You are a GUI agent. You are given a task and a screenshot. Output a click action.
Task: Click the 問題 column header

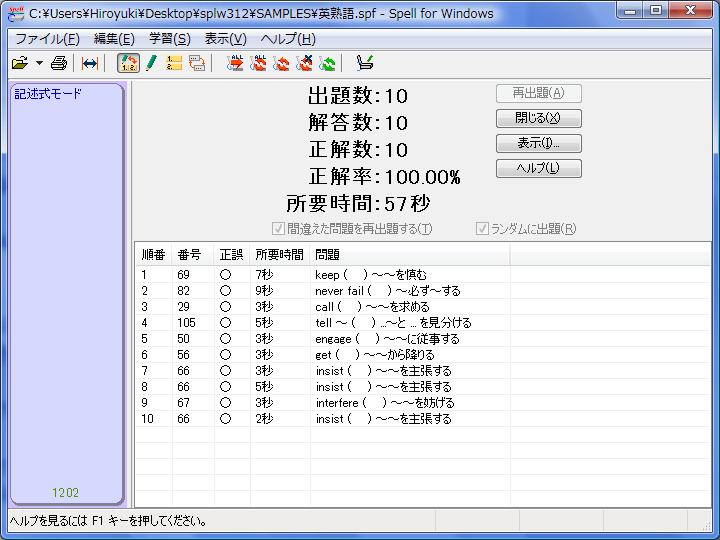[410, 254]
